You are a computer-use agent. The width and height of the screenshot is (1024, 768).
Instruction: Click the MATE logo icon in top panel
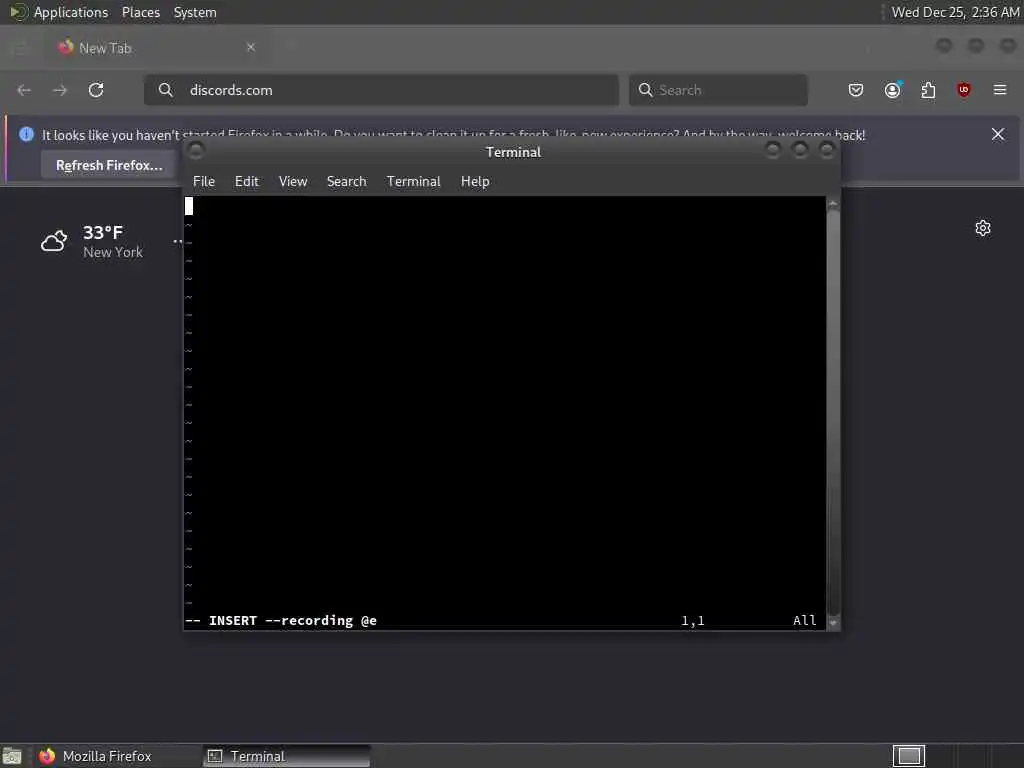(x=18, y=12)
